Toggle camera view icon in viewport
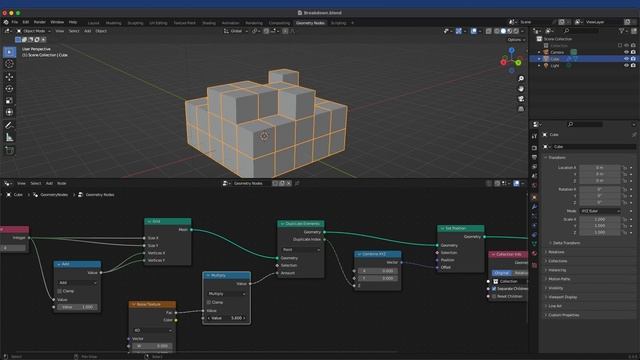This screenshot has width=640, height=360. coord(521,99)
